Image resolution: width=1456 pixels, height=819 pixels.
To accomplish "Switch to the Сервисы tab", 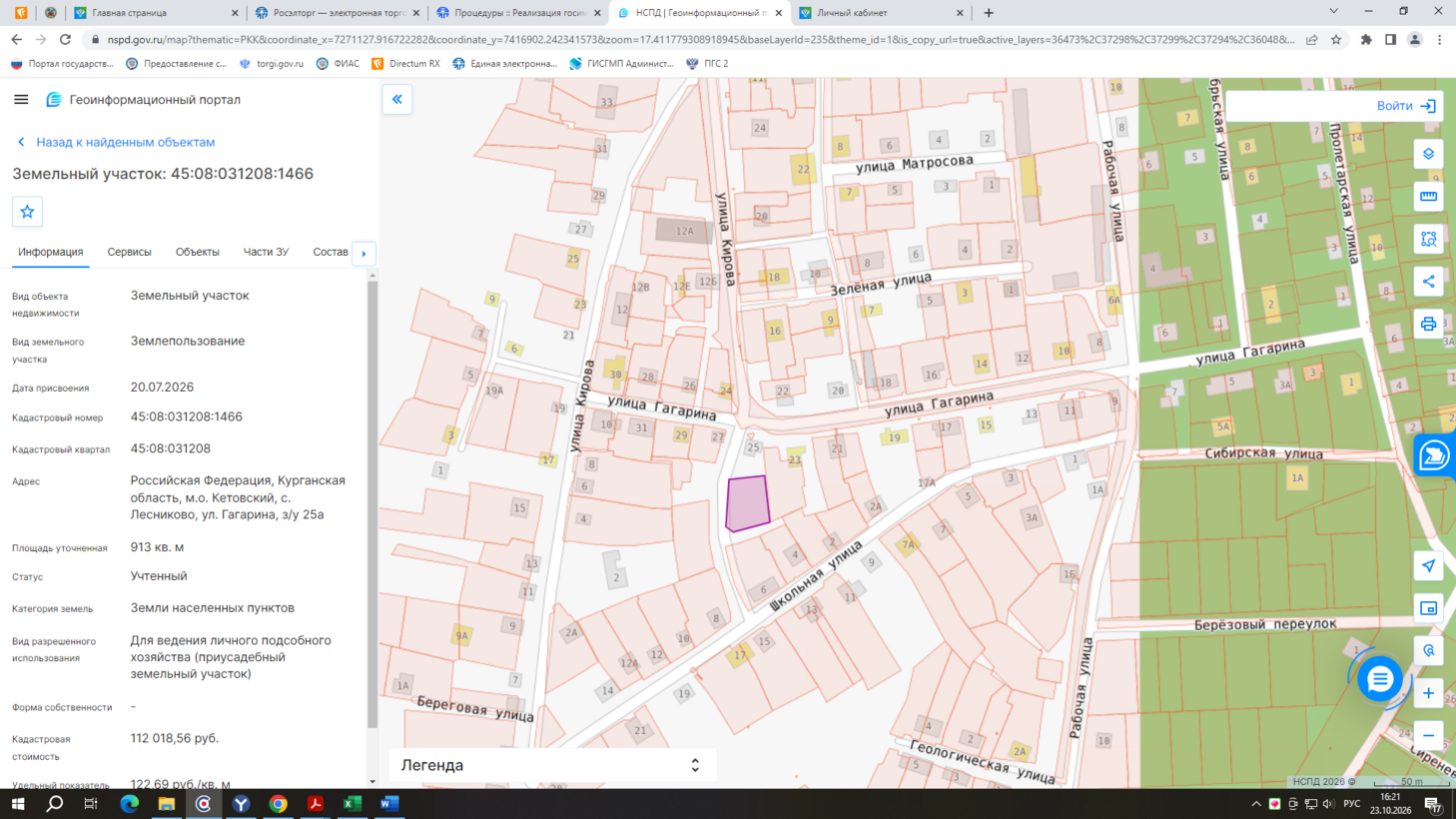I will (129, 252).
